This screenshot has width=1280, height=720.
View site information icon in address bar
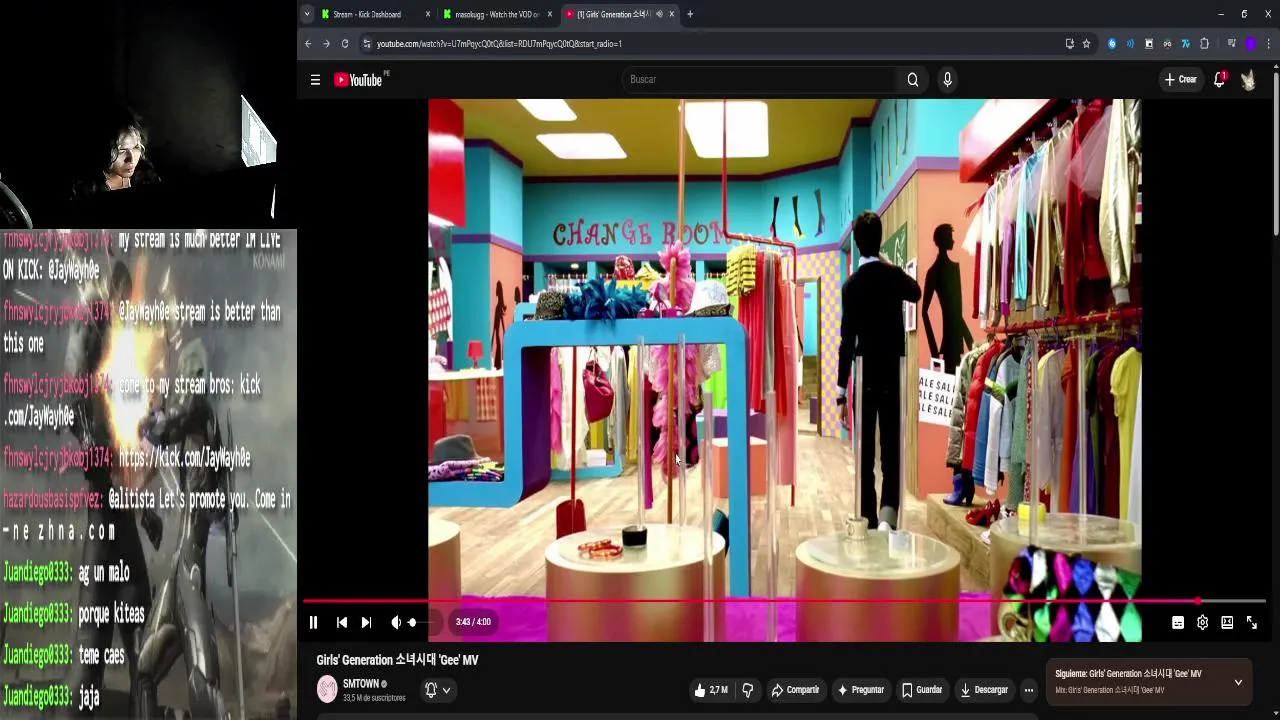(x=367, y=44)
